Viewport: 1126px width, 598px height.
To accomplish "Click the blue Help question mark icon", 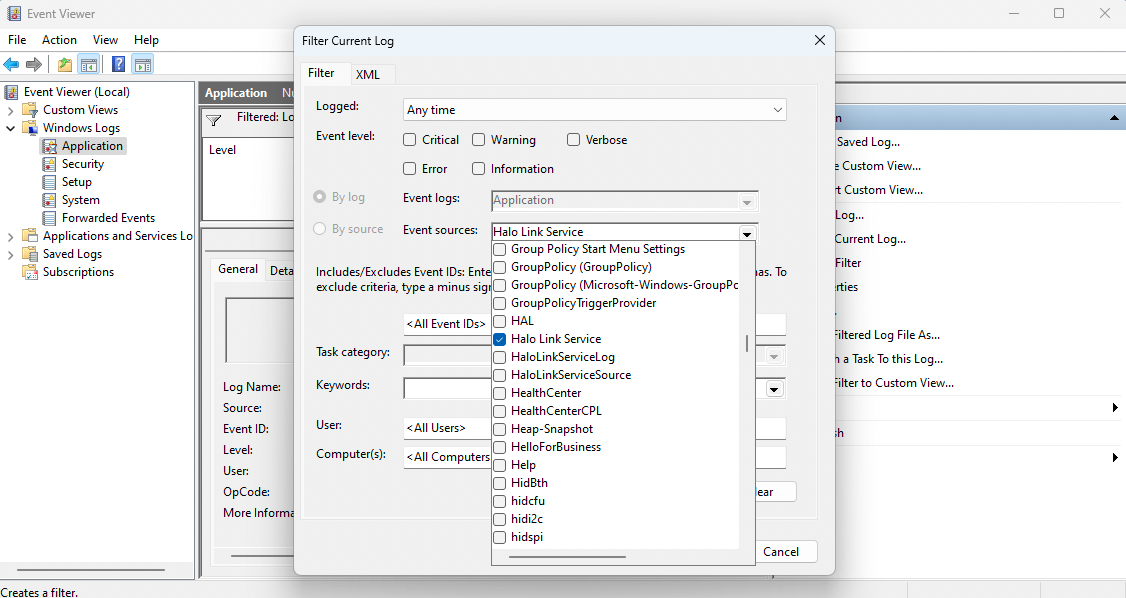I will pos(119,65).
